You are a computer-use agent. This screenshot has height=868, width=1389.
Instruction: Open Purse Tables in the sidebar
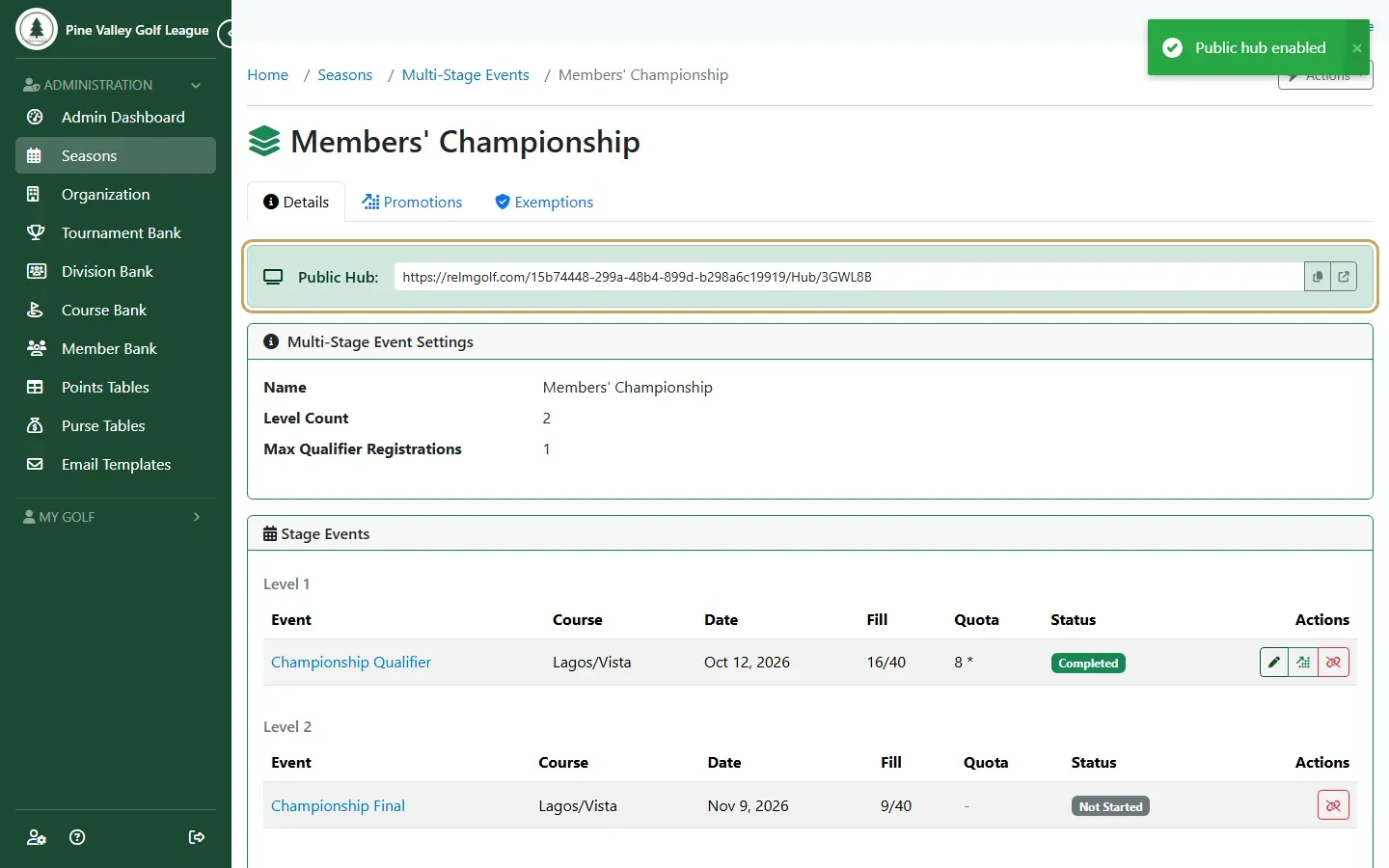pos(116,425)
